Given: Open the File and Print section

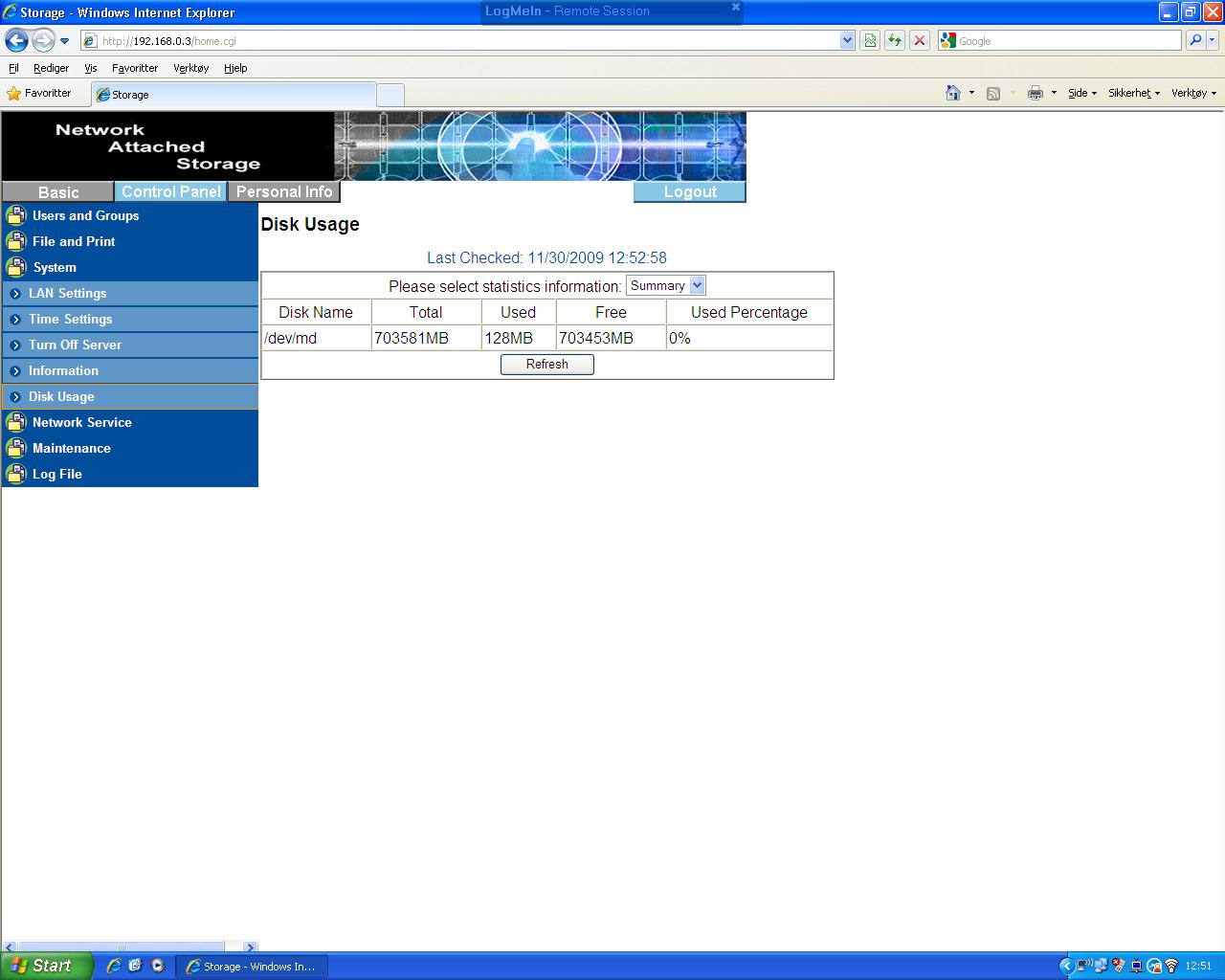Looking at the screenshot, I should pos(74,241).
